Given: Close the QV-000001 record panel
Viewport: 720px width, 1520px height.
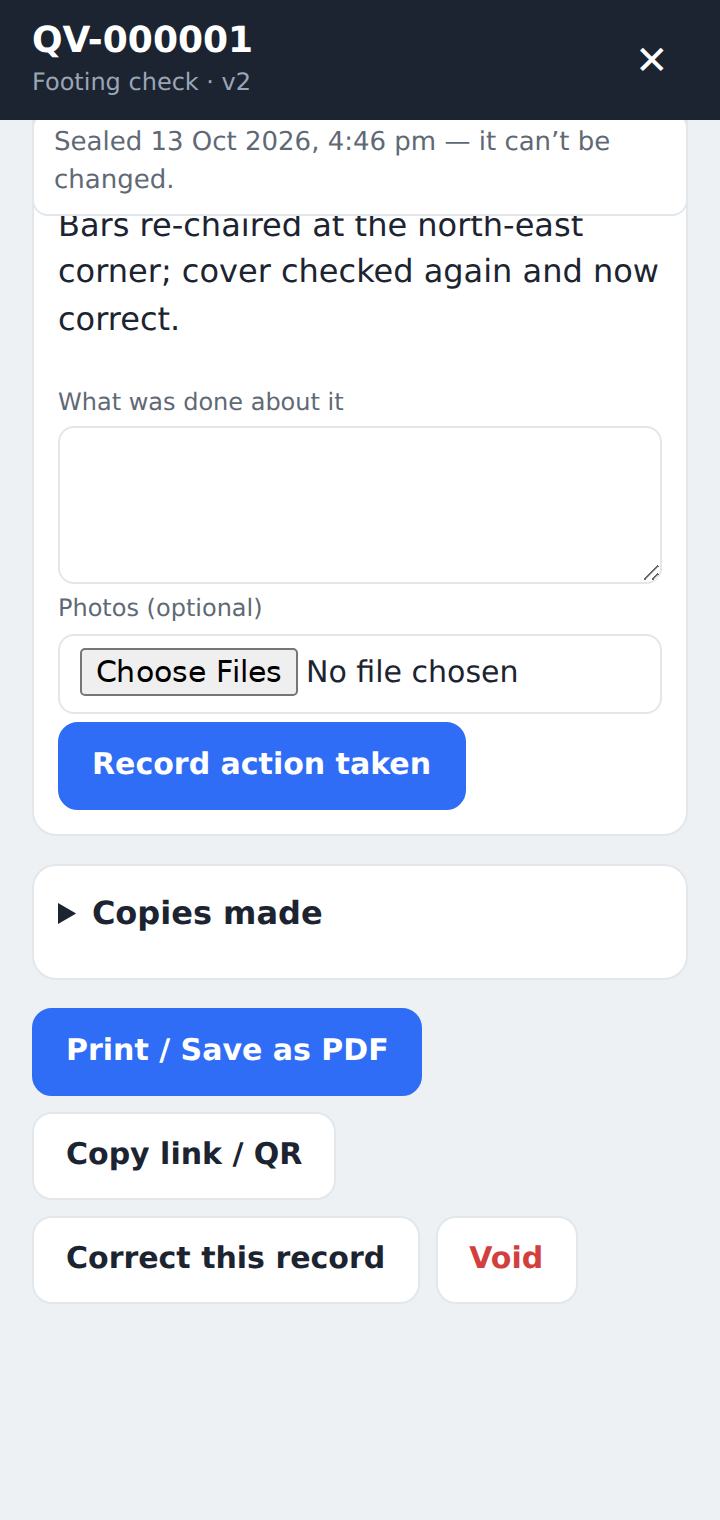Looking at the screenshot, I should (652, 60).
